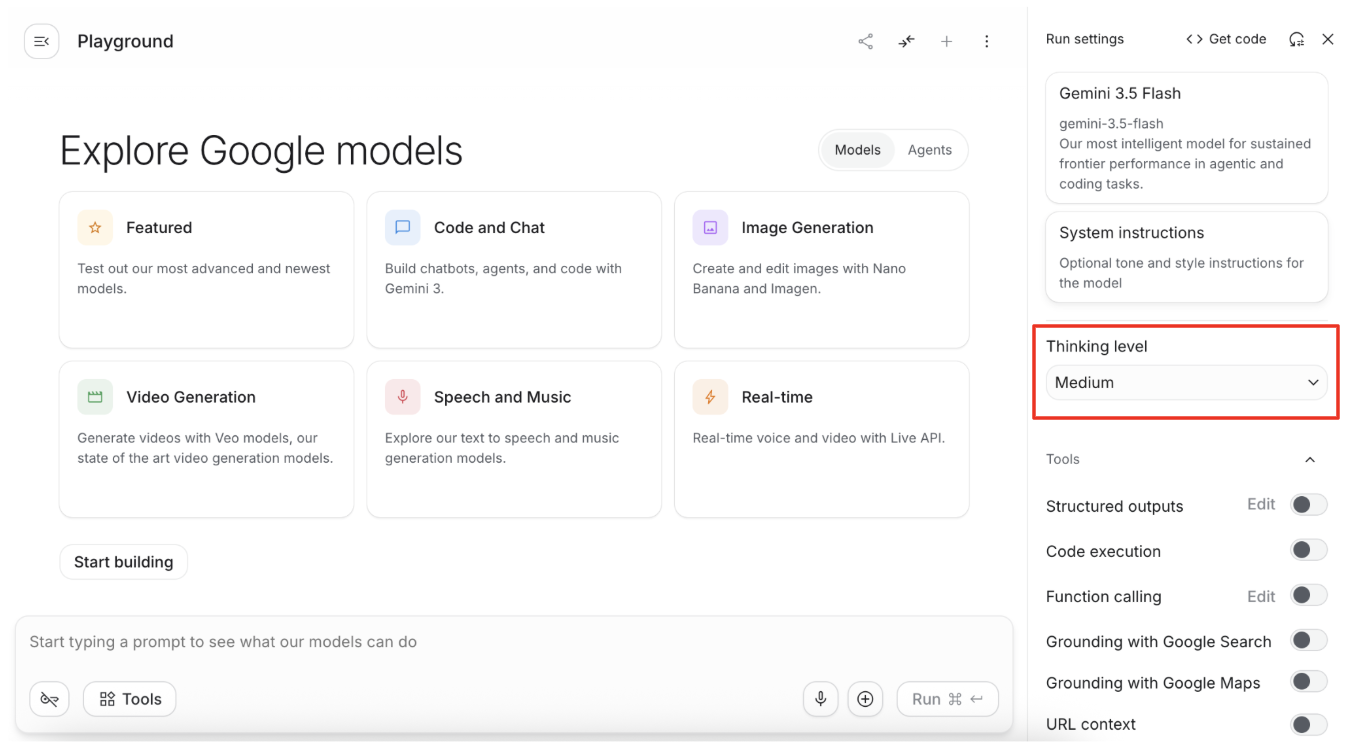The width and height of the screenshot is (1370, 748).
Task: Open the Video Generation card
Action: point(207,439)
